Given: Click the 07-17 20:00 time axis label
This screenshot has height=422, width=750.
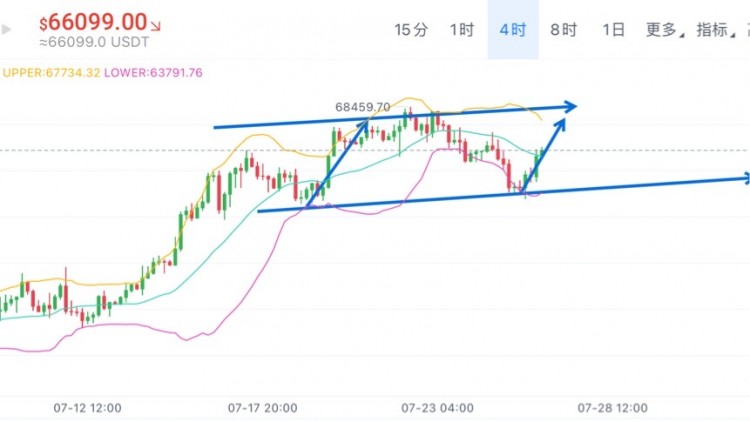Looking at the screenshot, I should [x=262, y=408].
